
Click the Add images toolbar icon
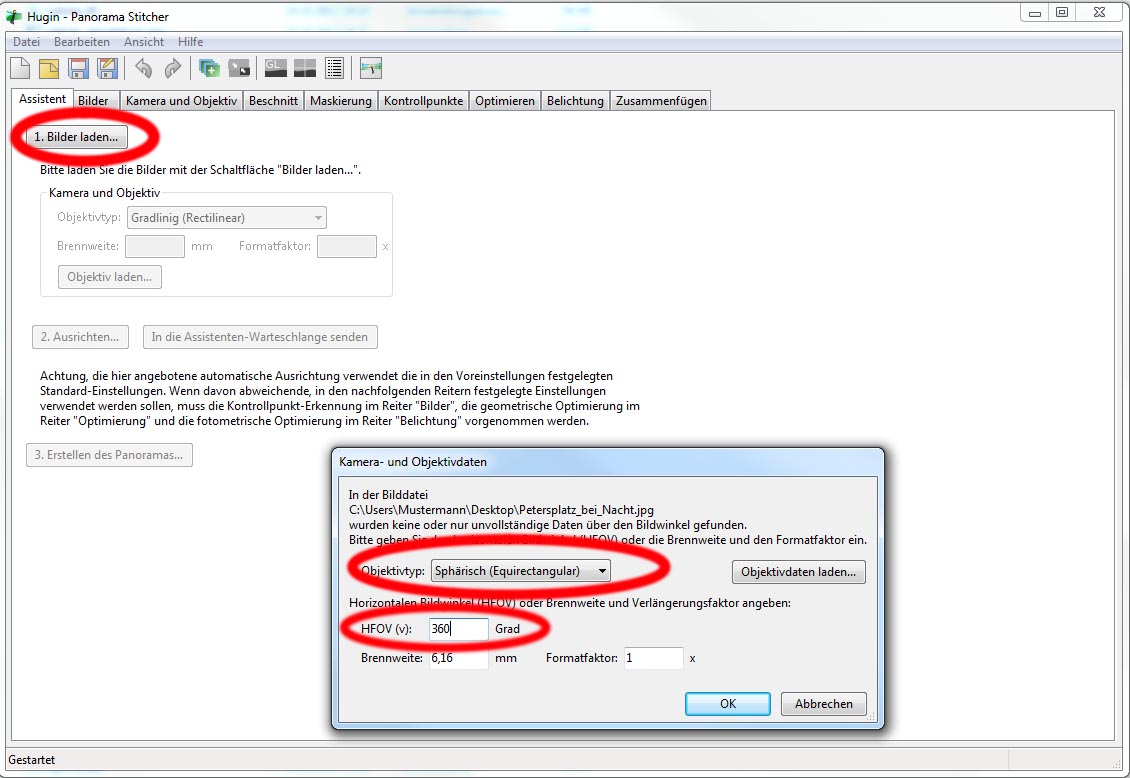click(x=209, y=68)
